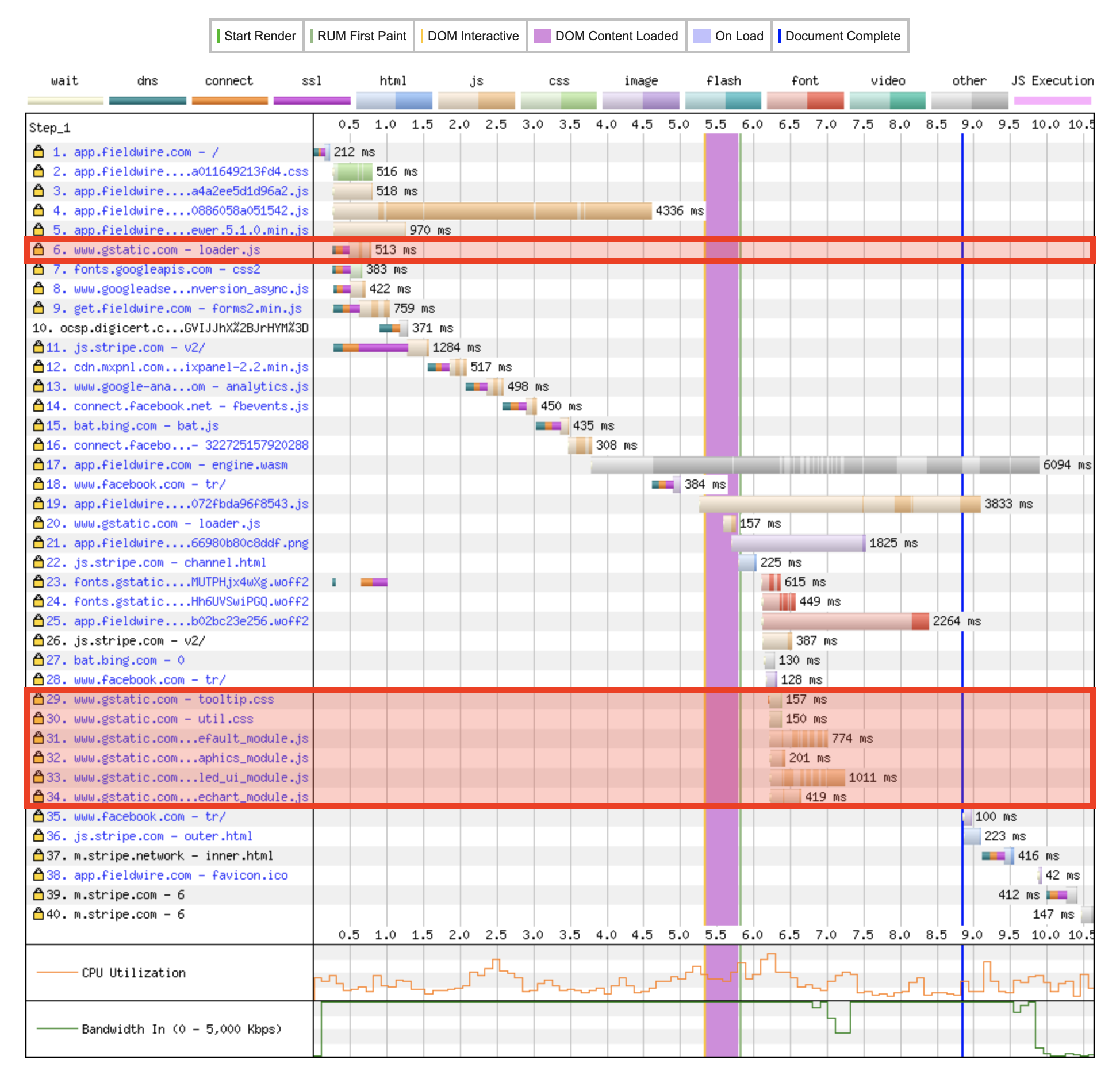Image resolution: width=1120 pixels, height=1075 pixels.
Task: Click the 2264 ms font bar of request 25
Action: pyautogui.click(x=846, y=621)
